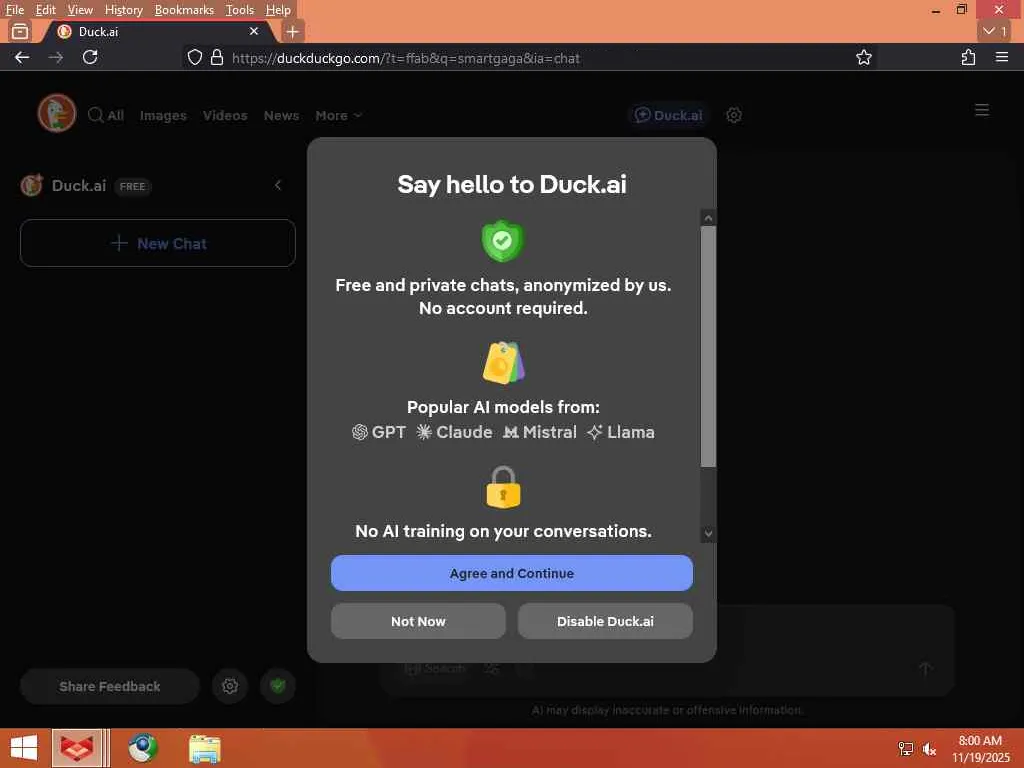Choose Not Now in the dialog

click(418, 621)
